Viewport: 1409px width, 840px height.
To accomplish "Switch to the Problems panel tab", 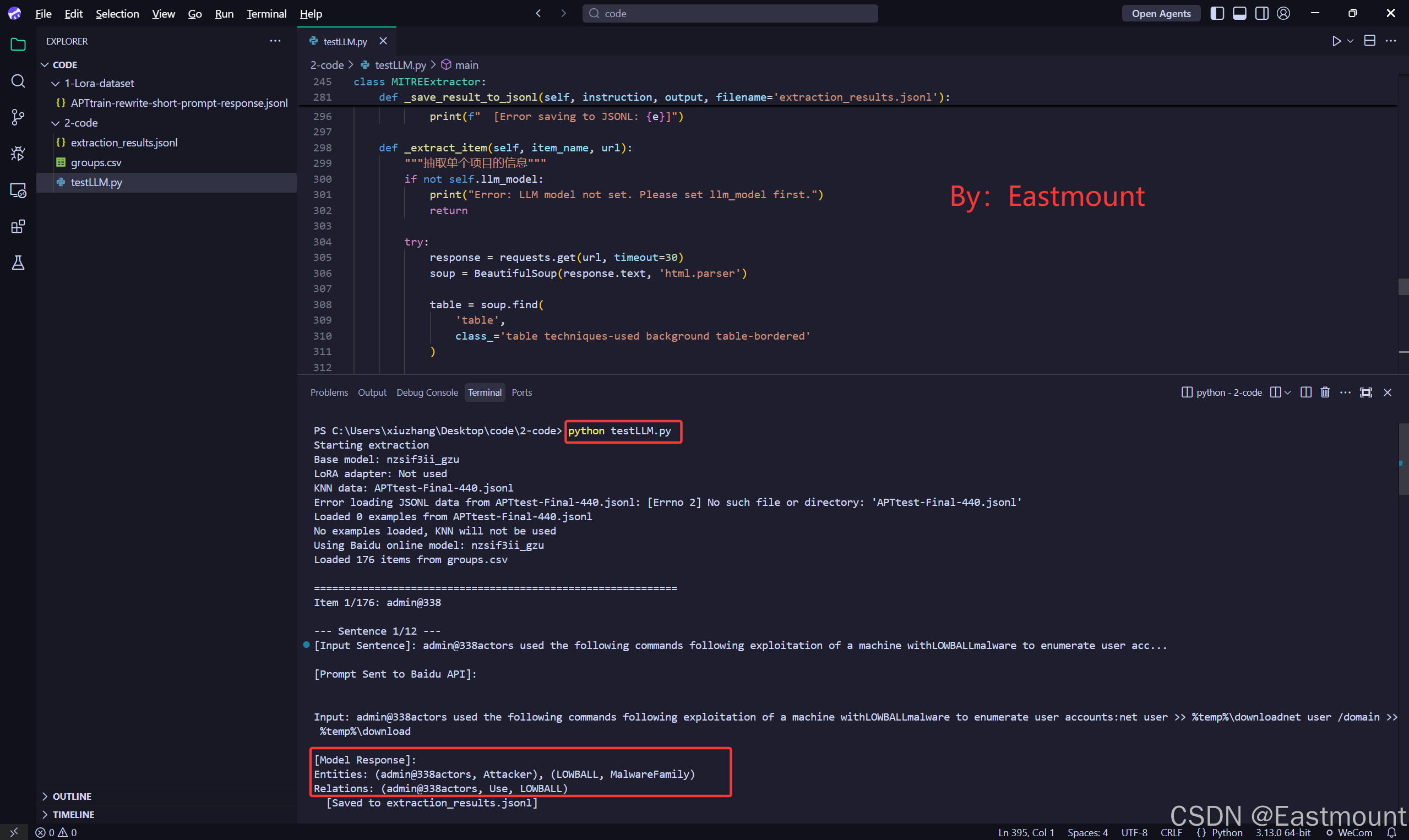I will [329, 392].
